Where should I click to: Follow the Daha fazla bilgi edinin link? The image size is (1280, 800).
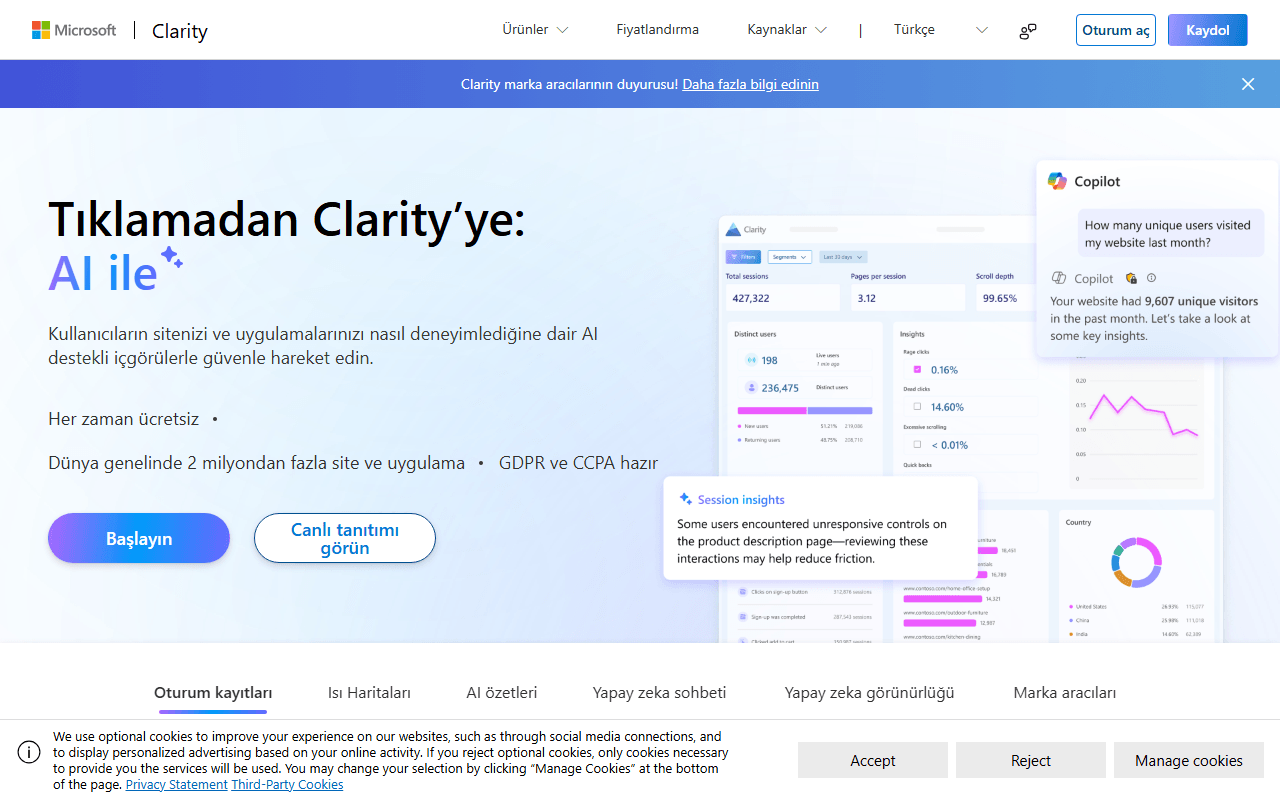750,84
